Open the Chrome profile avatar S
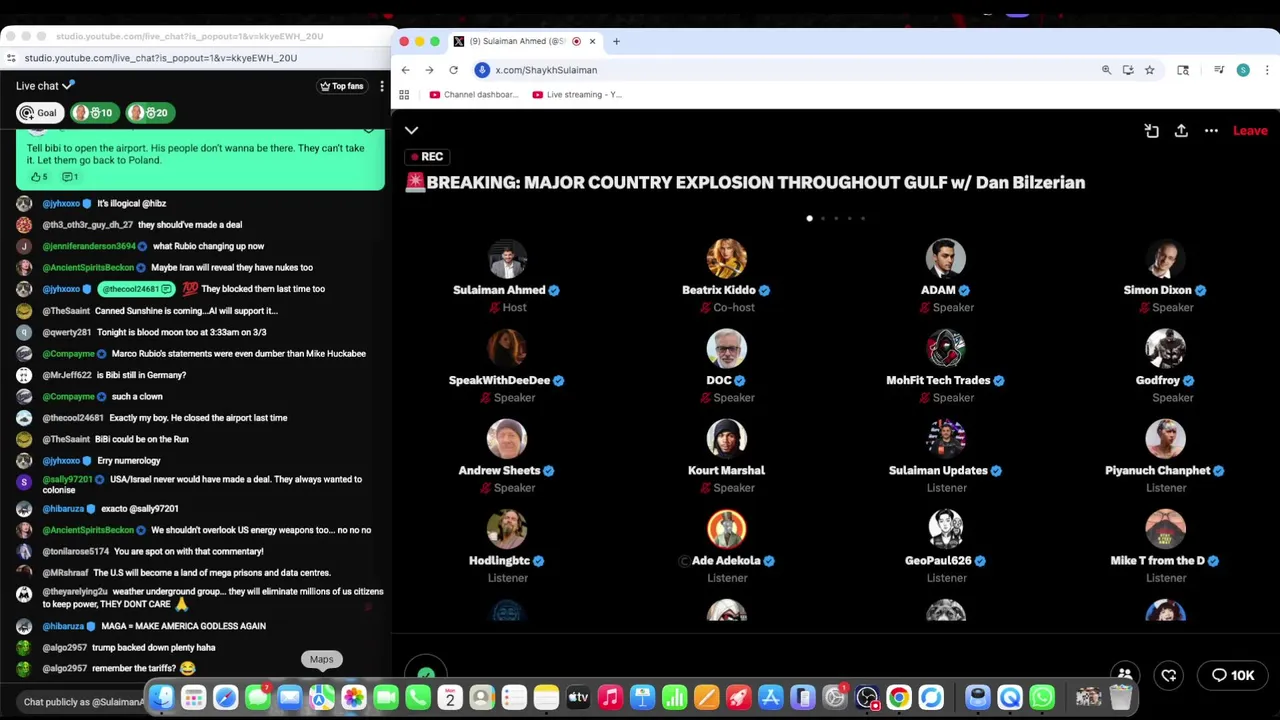This screenshot has width=1280, height=720. (x=1243, y=70)
